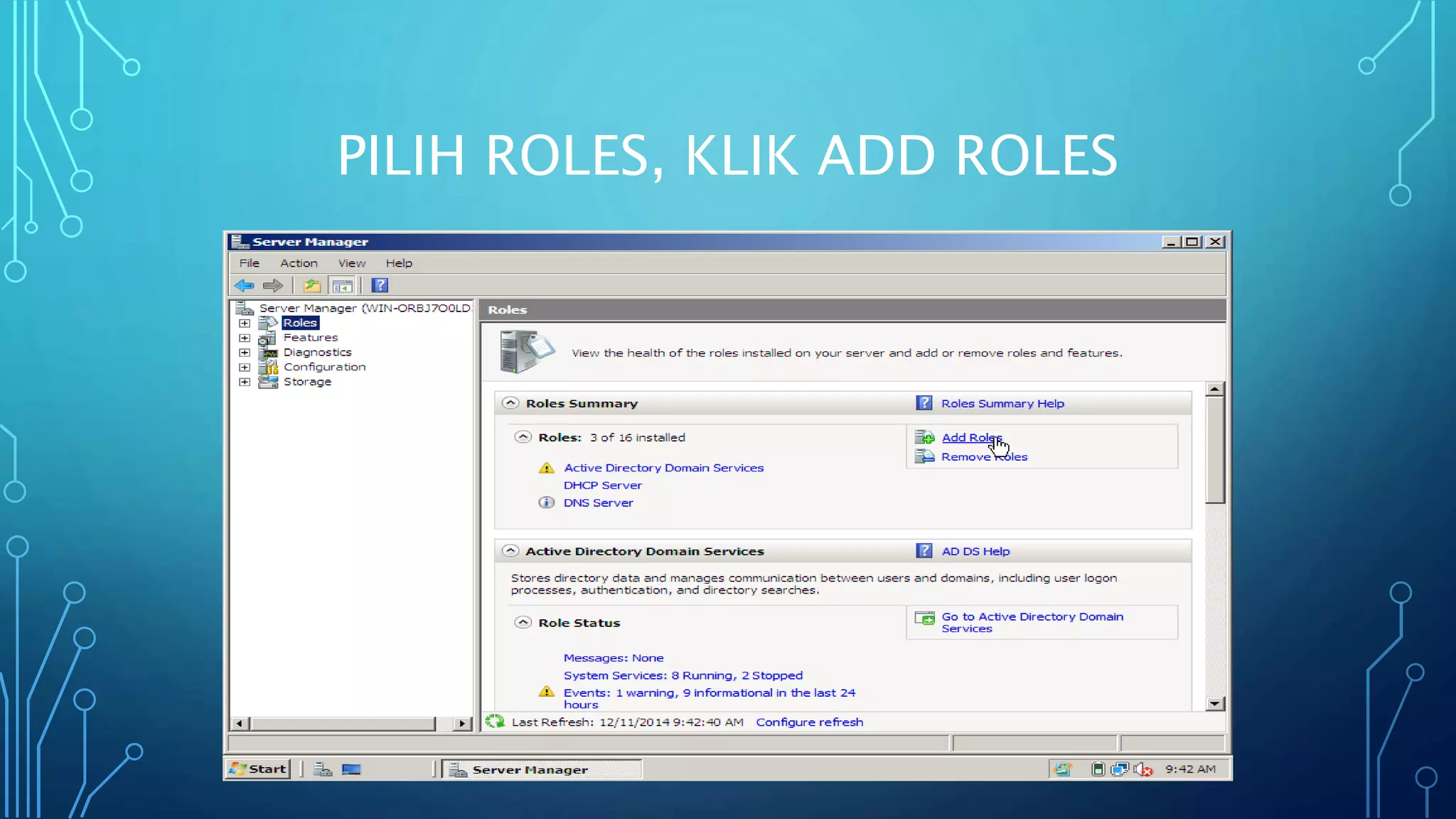1456x819 pixels.
Task: Click the Features node icon in tree
Action: click(268, 338)
